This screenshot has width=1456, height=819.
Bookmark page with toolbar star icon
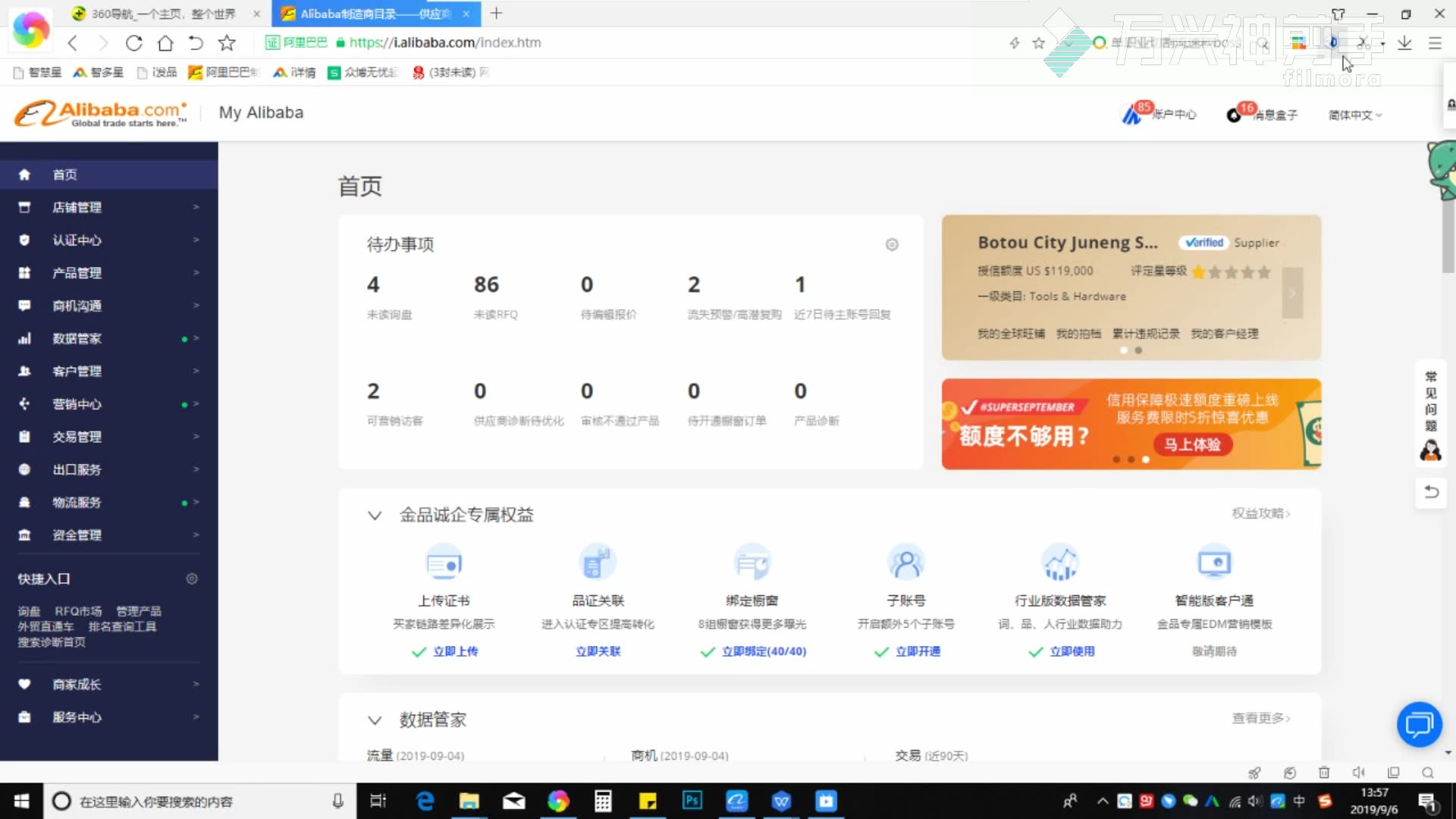tap(227, 43)
